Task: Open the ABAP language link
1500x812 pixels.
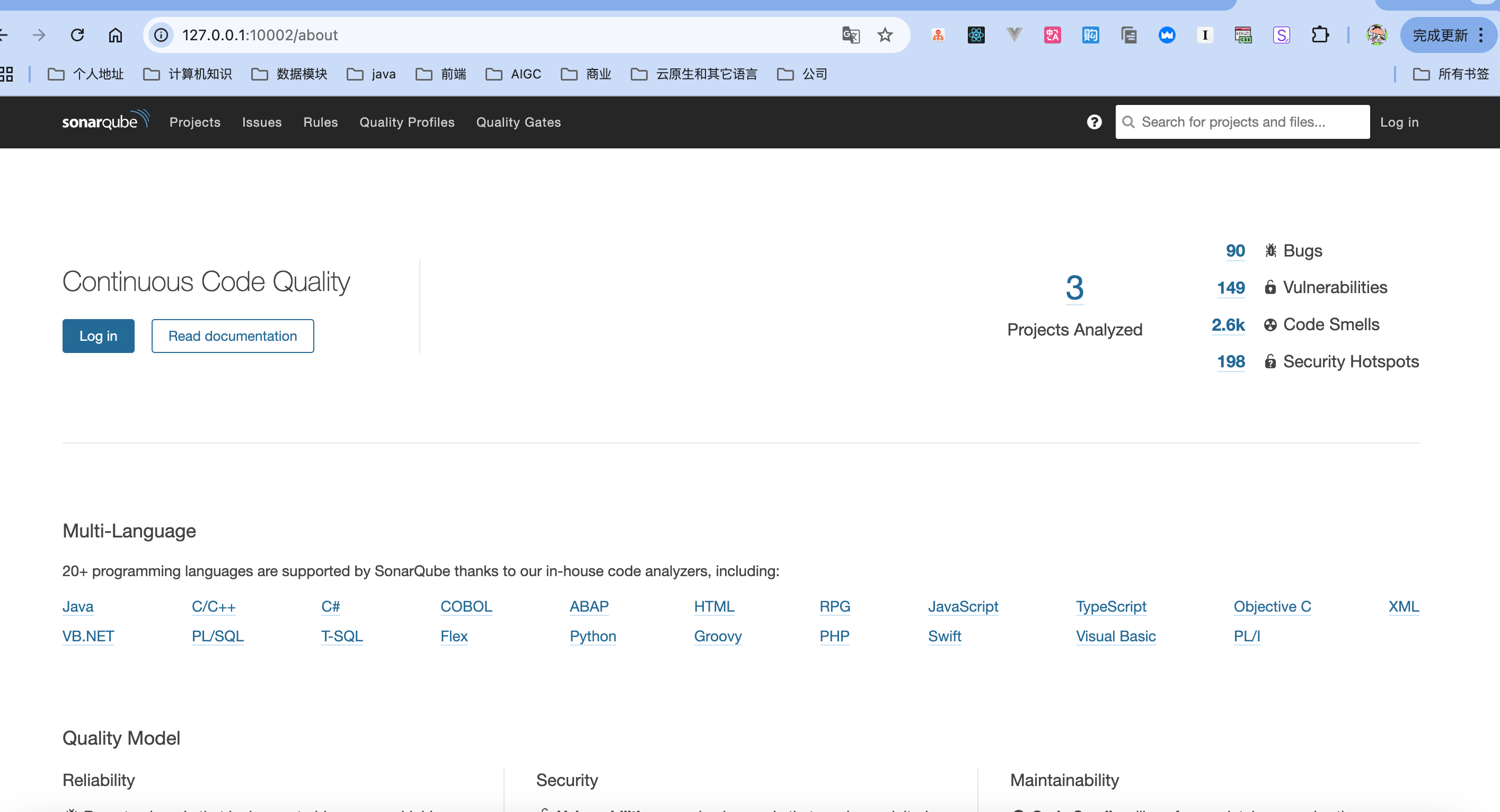Action: coord(589,606)
